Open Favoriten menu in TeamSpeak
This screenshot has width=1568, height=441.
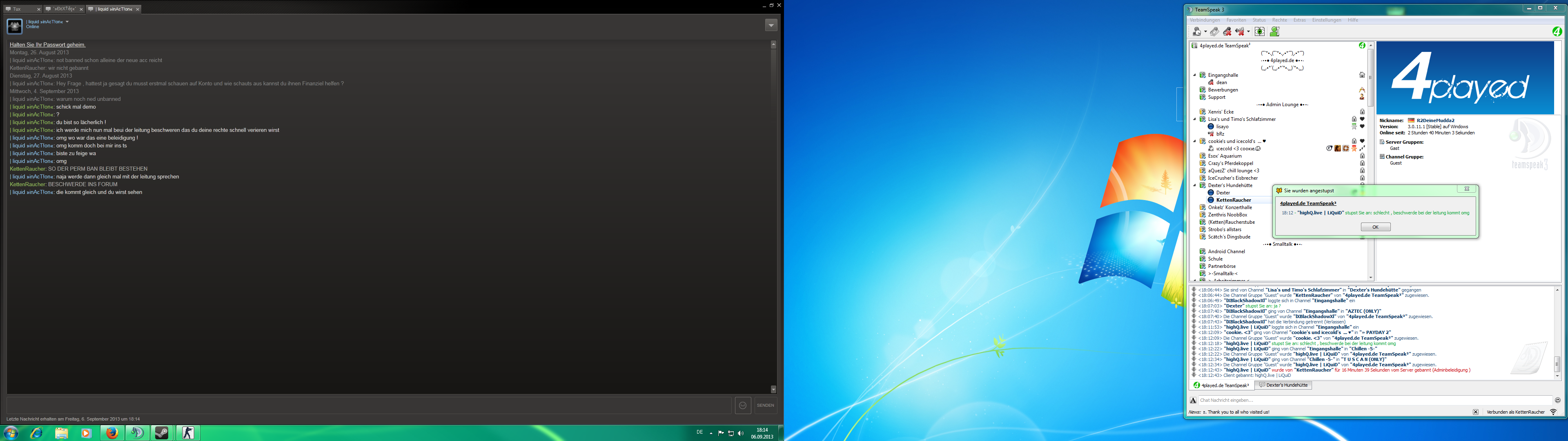point(1236,20)
